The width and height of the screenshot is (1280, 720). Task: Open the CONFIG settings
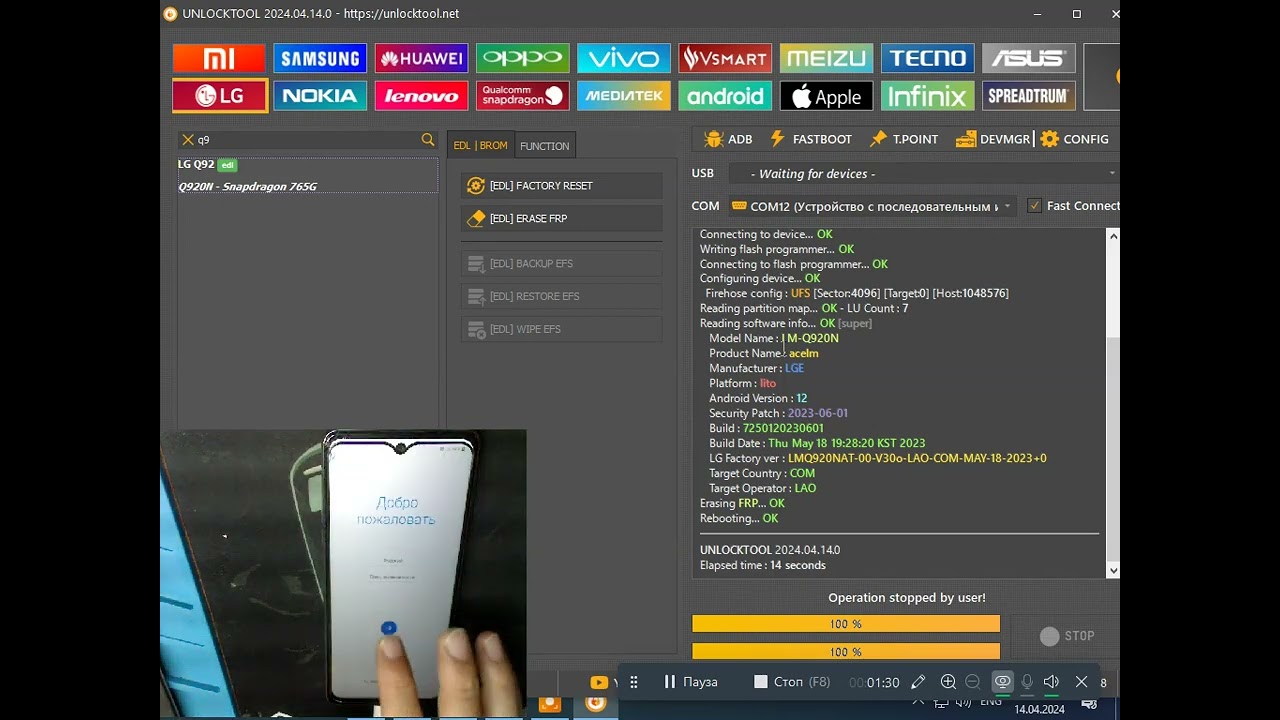[1074, 139]
